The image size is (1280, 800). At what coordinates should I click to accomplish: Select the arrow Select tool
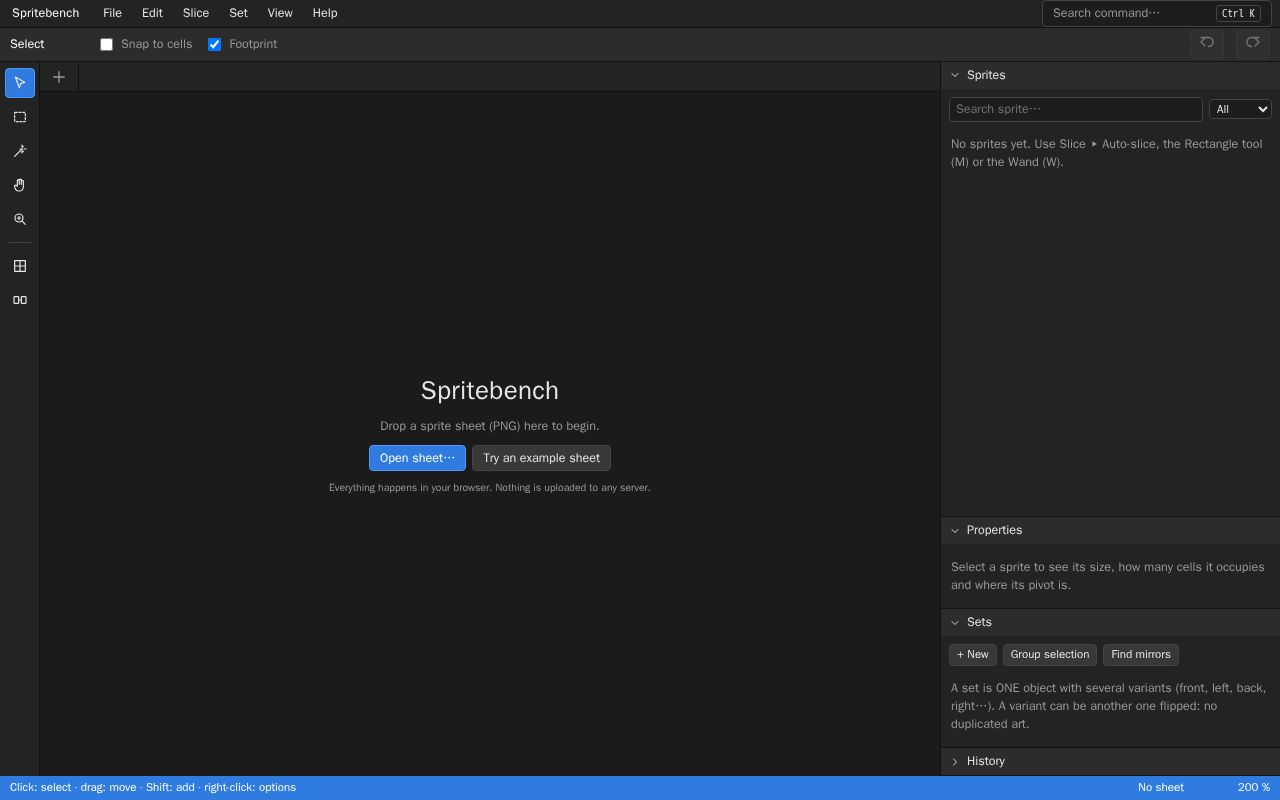click(x=20, y=83)
